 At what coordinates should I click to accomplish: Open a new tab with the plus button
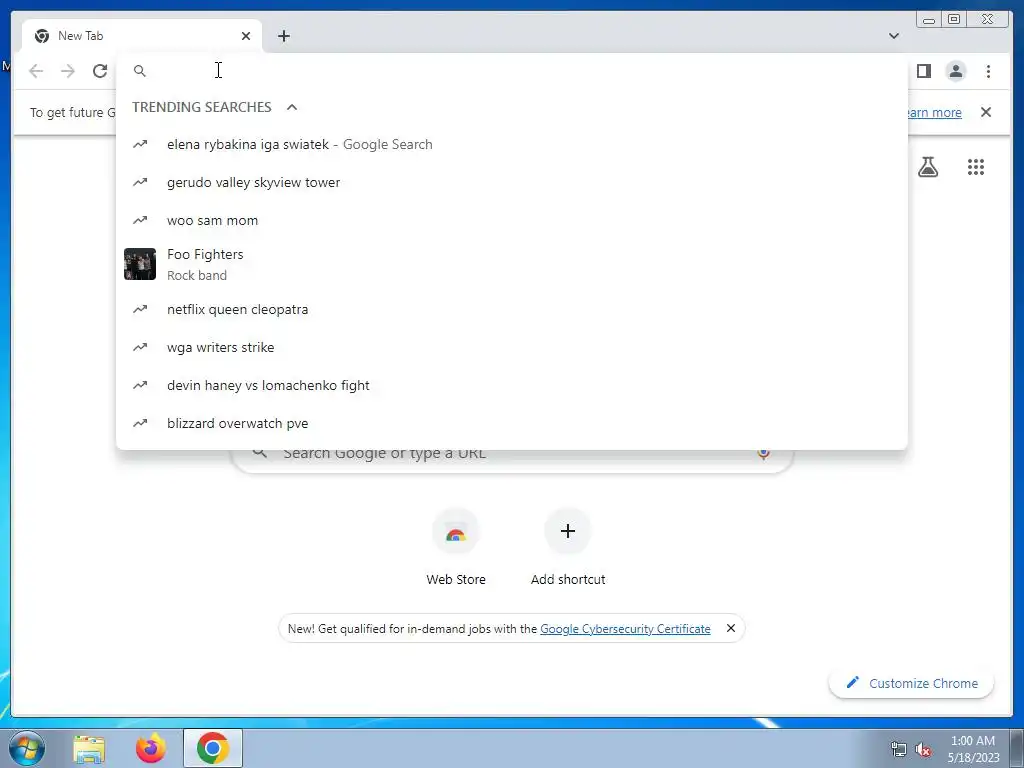283,36
